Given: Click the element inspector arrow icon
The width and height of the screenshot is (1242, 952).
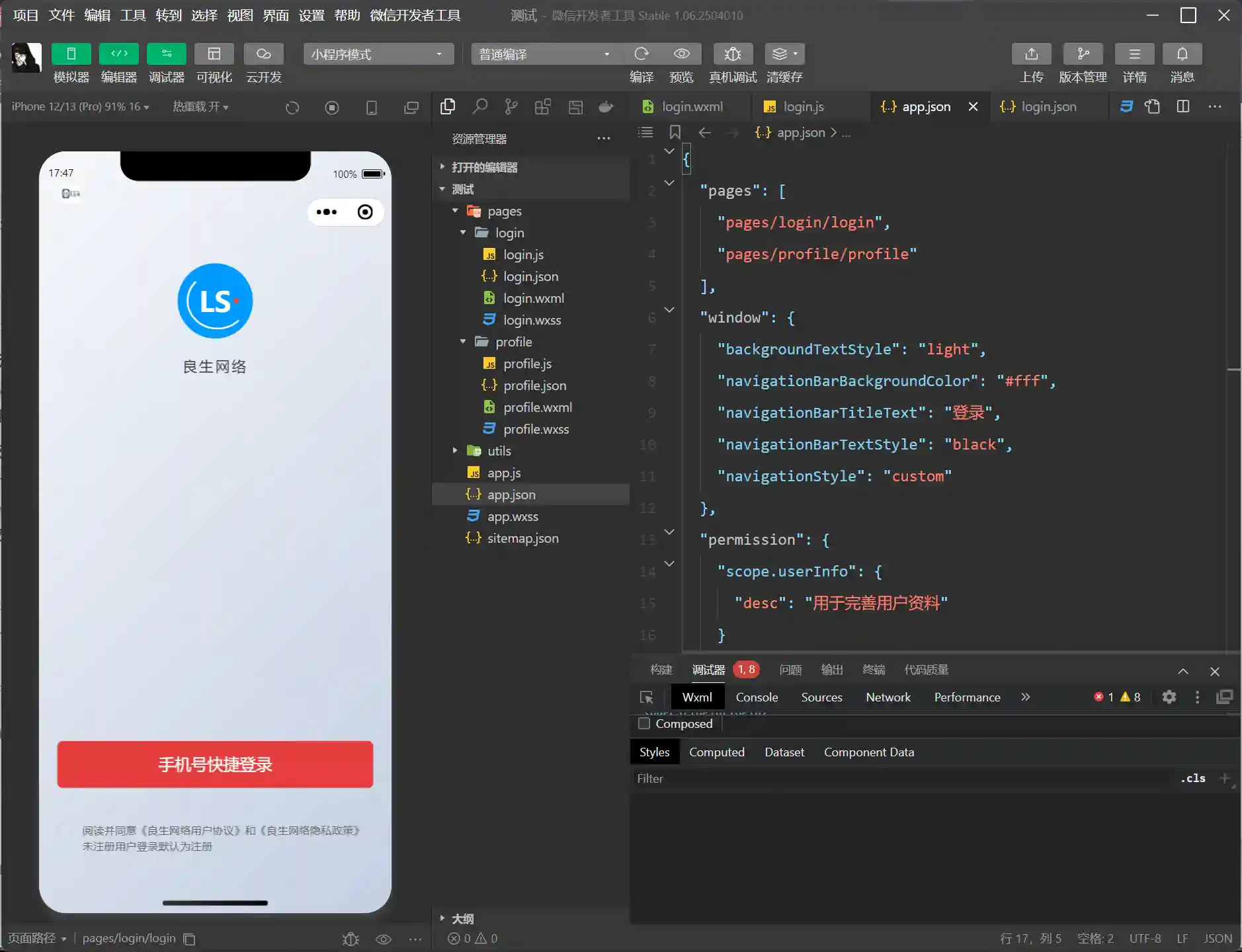Looking at the screenshot, I should [647, 697].
